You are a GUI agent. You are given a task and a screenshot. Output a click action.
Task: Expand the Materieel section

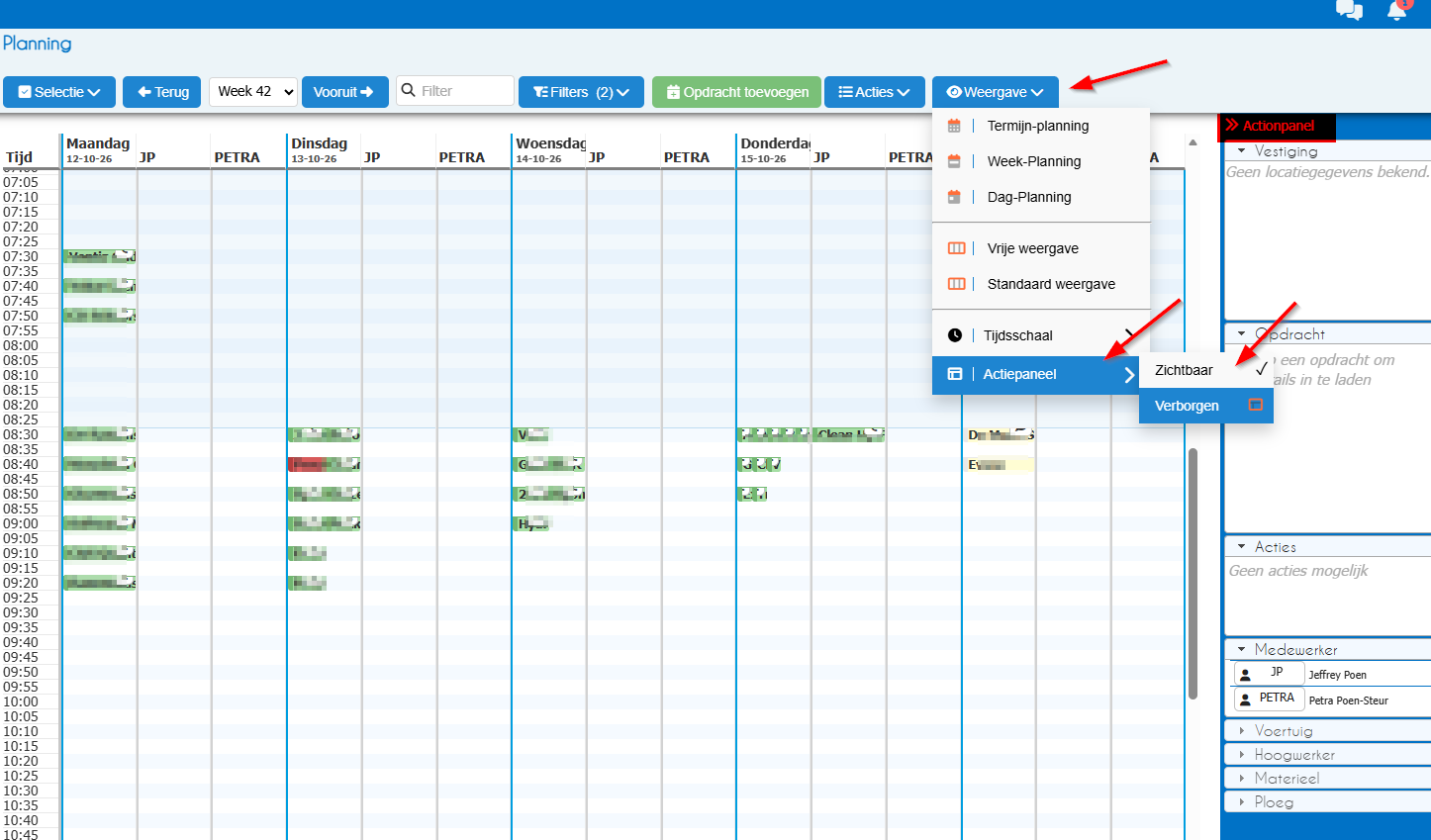pyautogui.click(x=1327, y=779)
